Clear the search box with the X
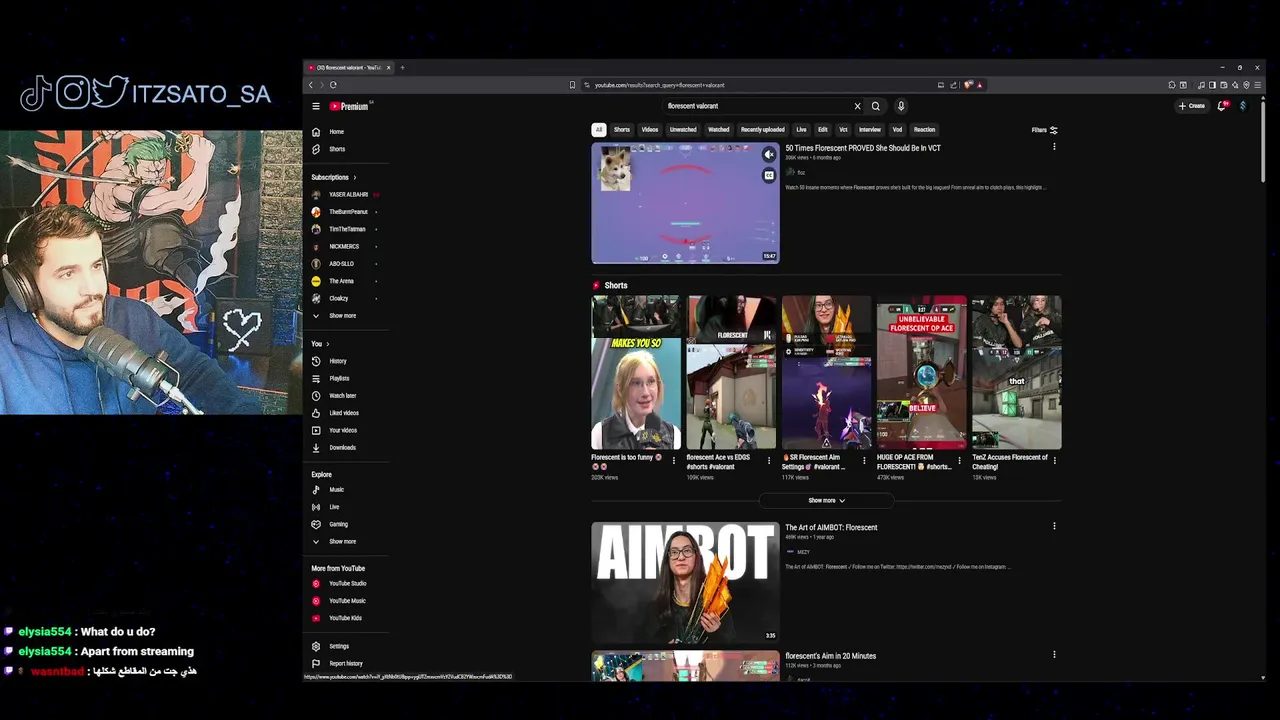 click(857, 106)
